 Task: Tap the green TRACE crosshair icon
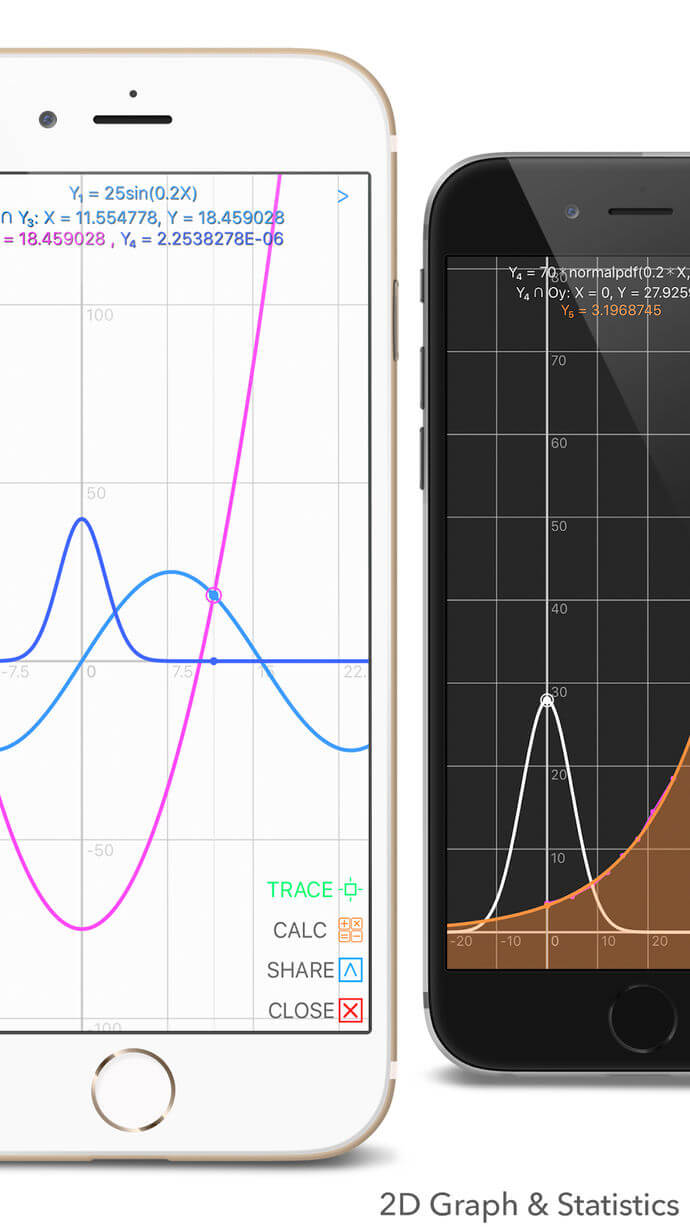350,889
